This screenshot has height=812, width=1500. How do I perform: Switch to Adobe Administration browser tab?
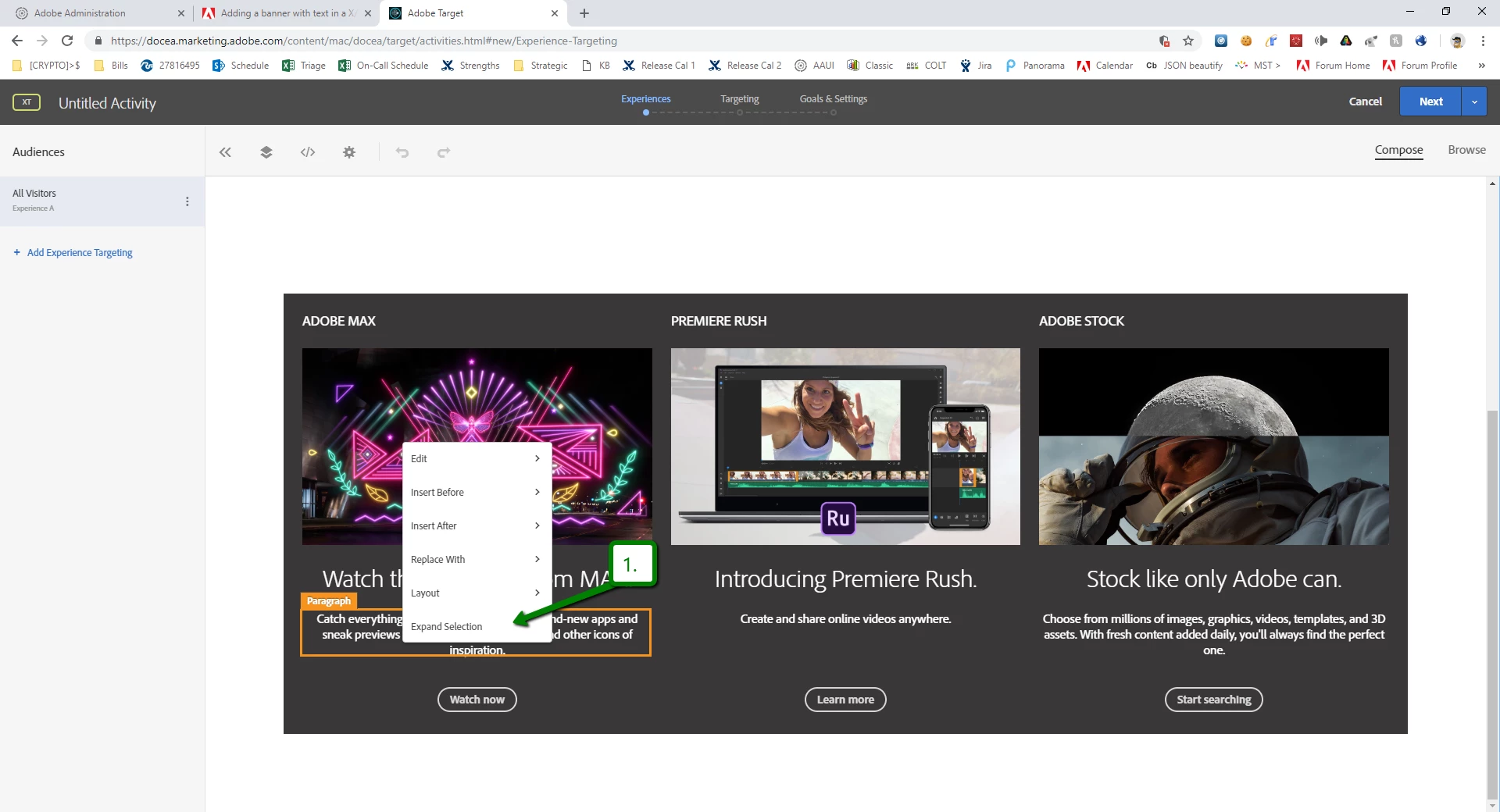[x=94, y=13]
